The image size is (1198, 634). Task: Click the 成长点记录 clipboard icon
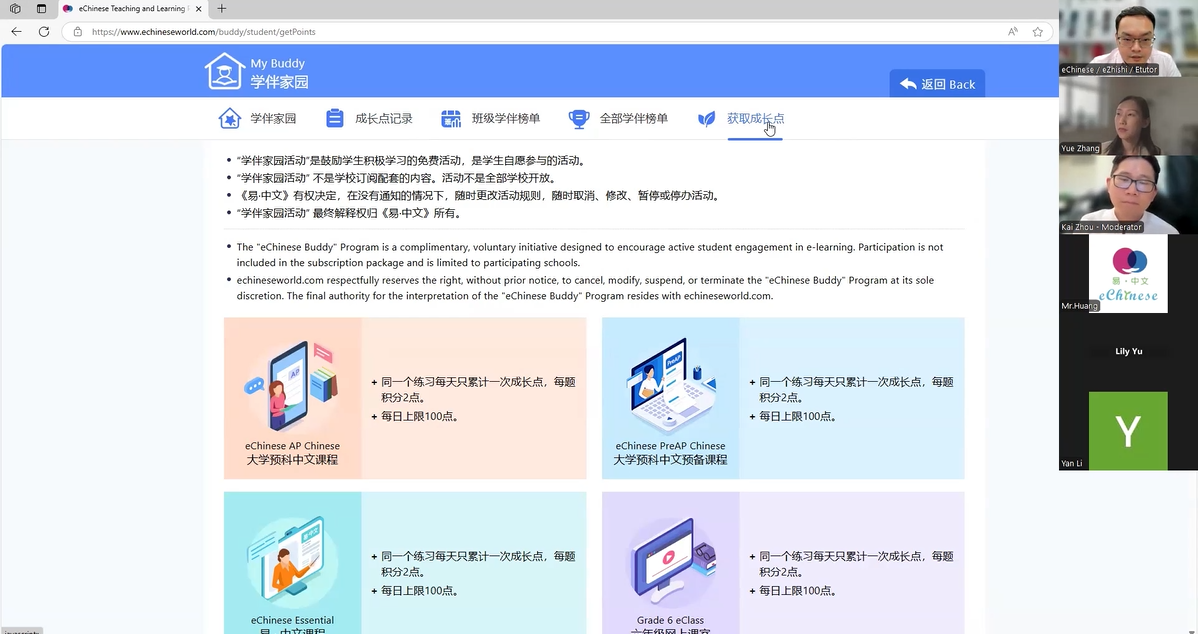pyautogui.click(x=335, y=118)
